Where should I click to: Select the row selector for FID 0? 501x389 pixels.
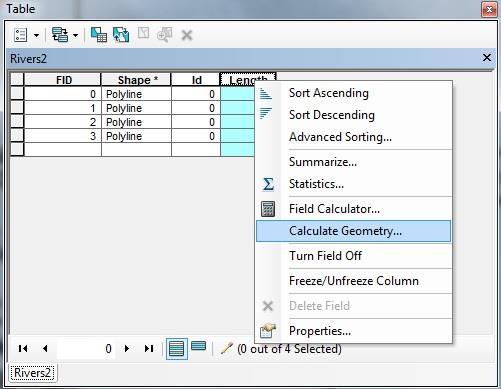pos(17,94)
